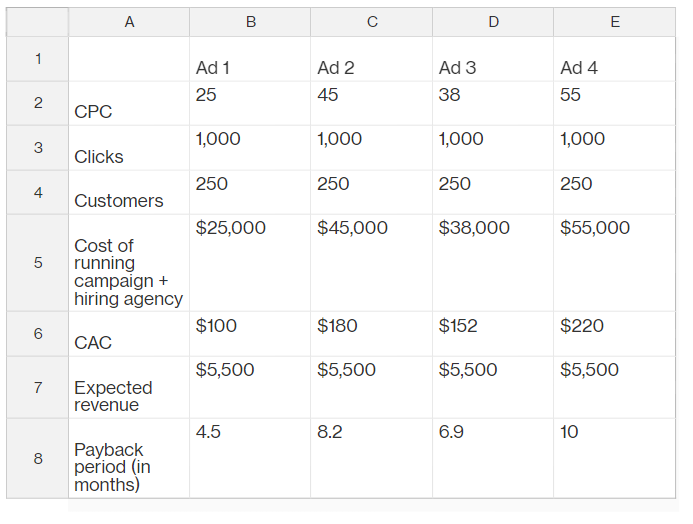
Task: Click the Ad 2 CPC value 45
Action: click(372, 103)
